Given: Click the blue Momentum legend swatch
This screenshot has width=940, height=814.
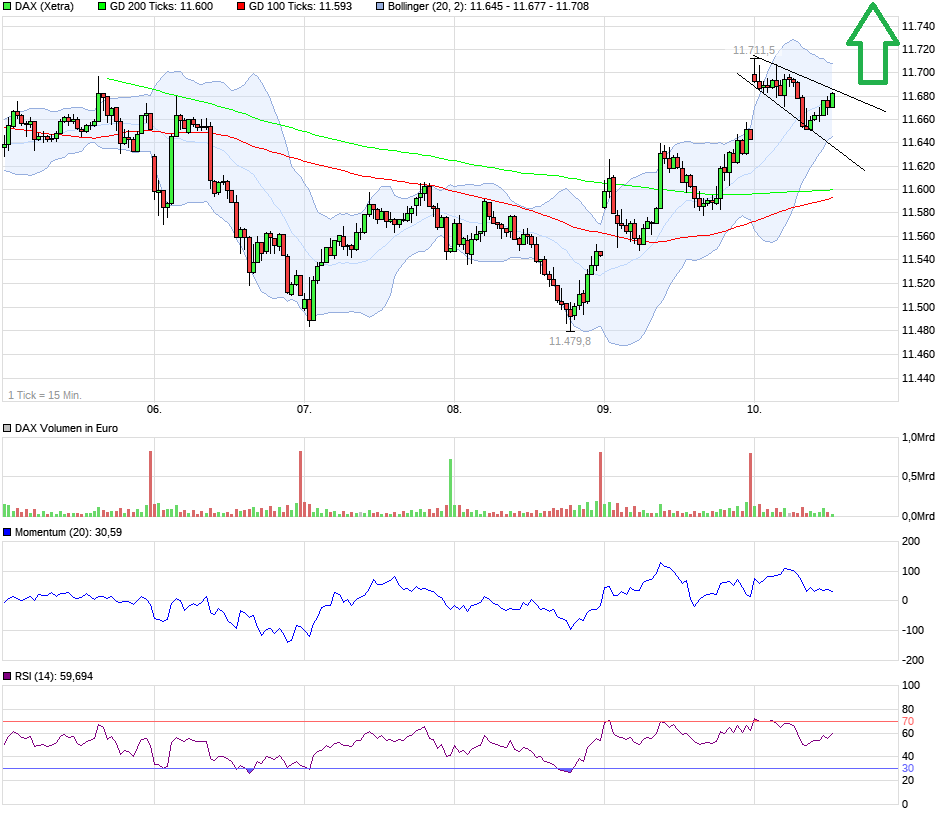Looking at the screenshot, I should pos(7,532).
